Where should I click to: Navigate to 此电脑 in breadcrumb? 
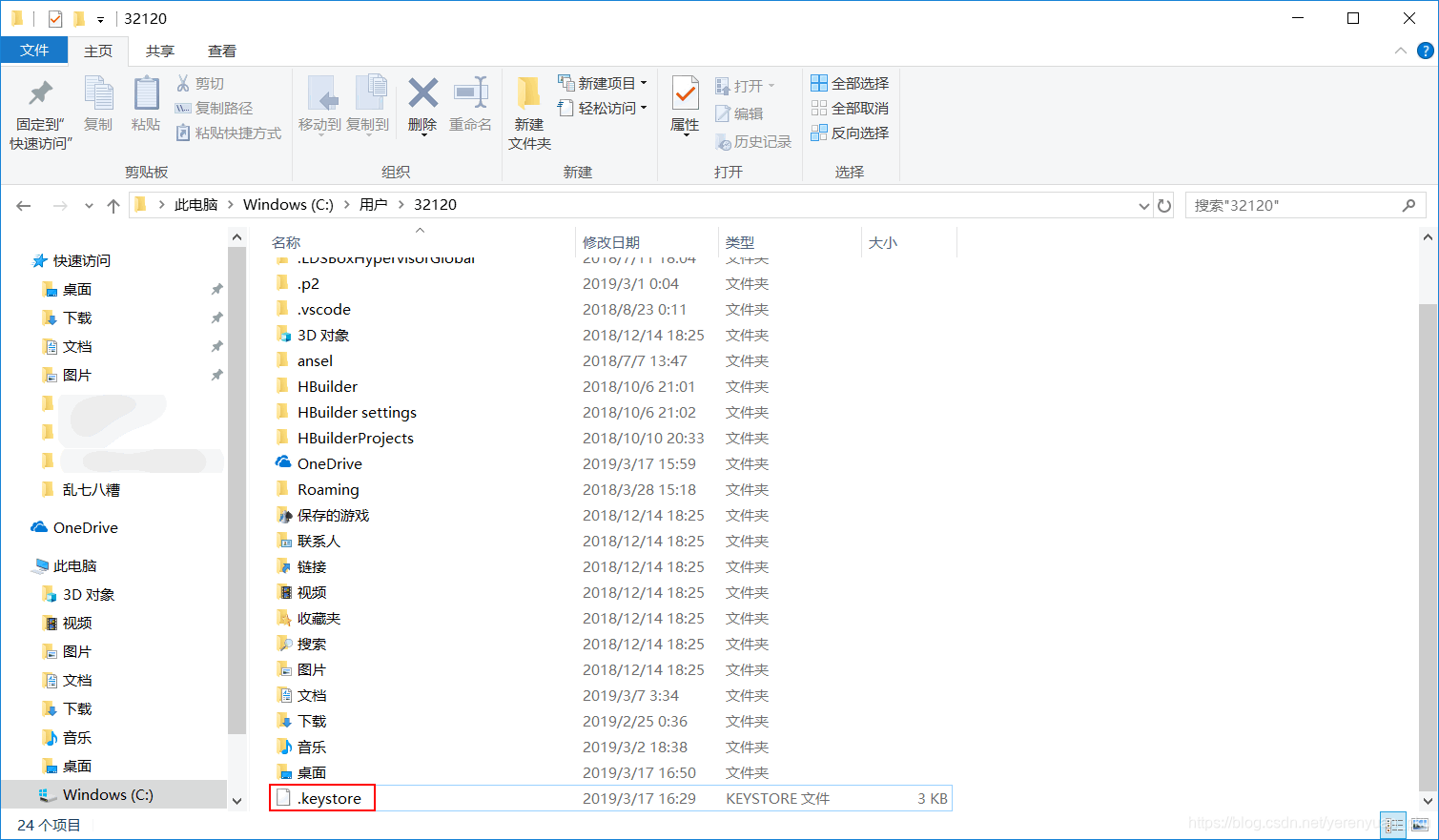[x=196, y=205]
